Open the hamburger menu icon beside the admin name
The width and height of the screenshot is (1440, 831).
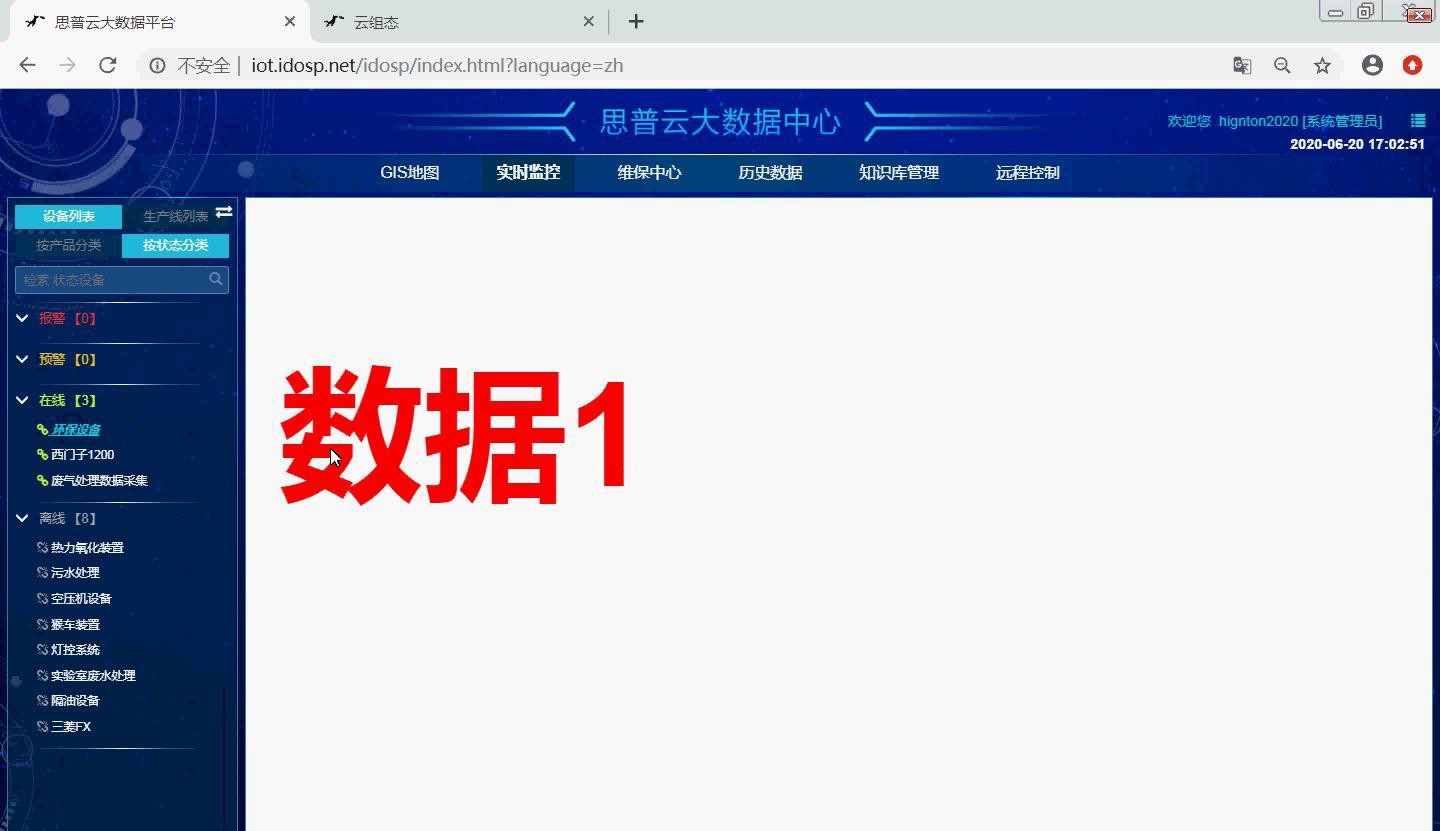point(1417,120)
